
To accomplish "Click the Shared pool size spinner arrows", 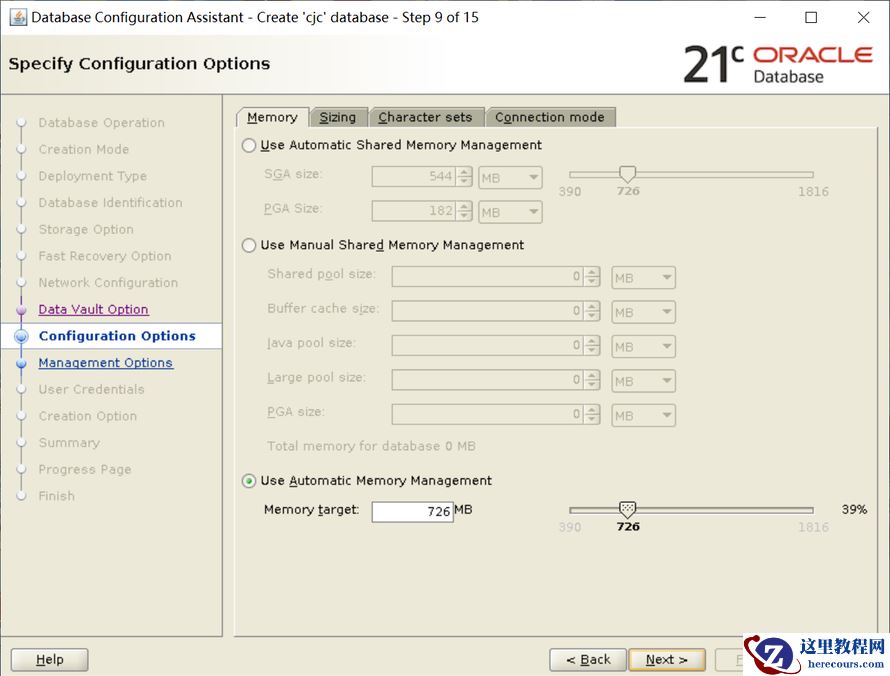I will [x=592, y=277].
